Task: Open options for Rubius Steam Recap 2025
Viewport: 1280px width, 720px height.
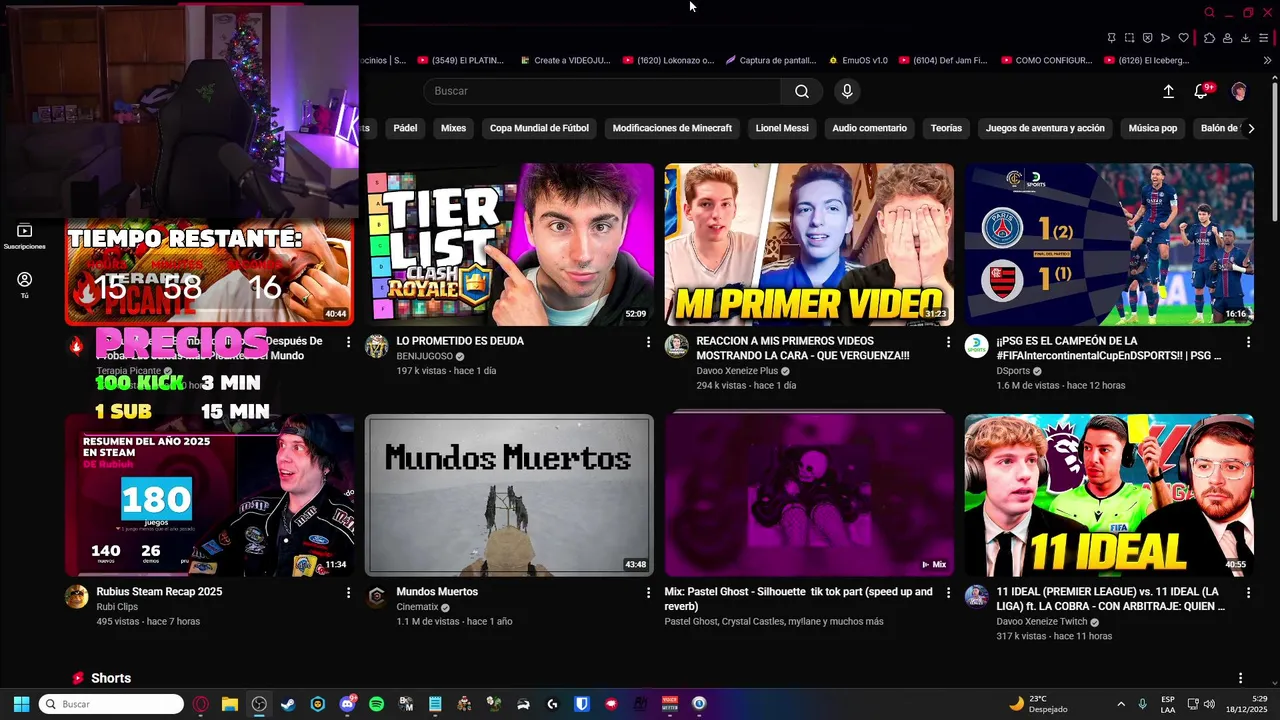Action: (348, 593)
